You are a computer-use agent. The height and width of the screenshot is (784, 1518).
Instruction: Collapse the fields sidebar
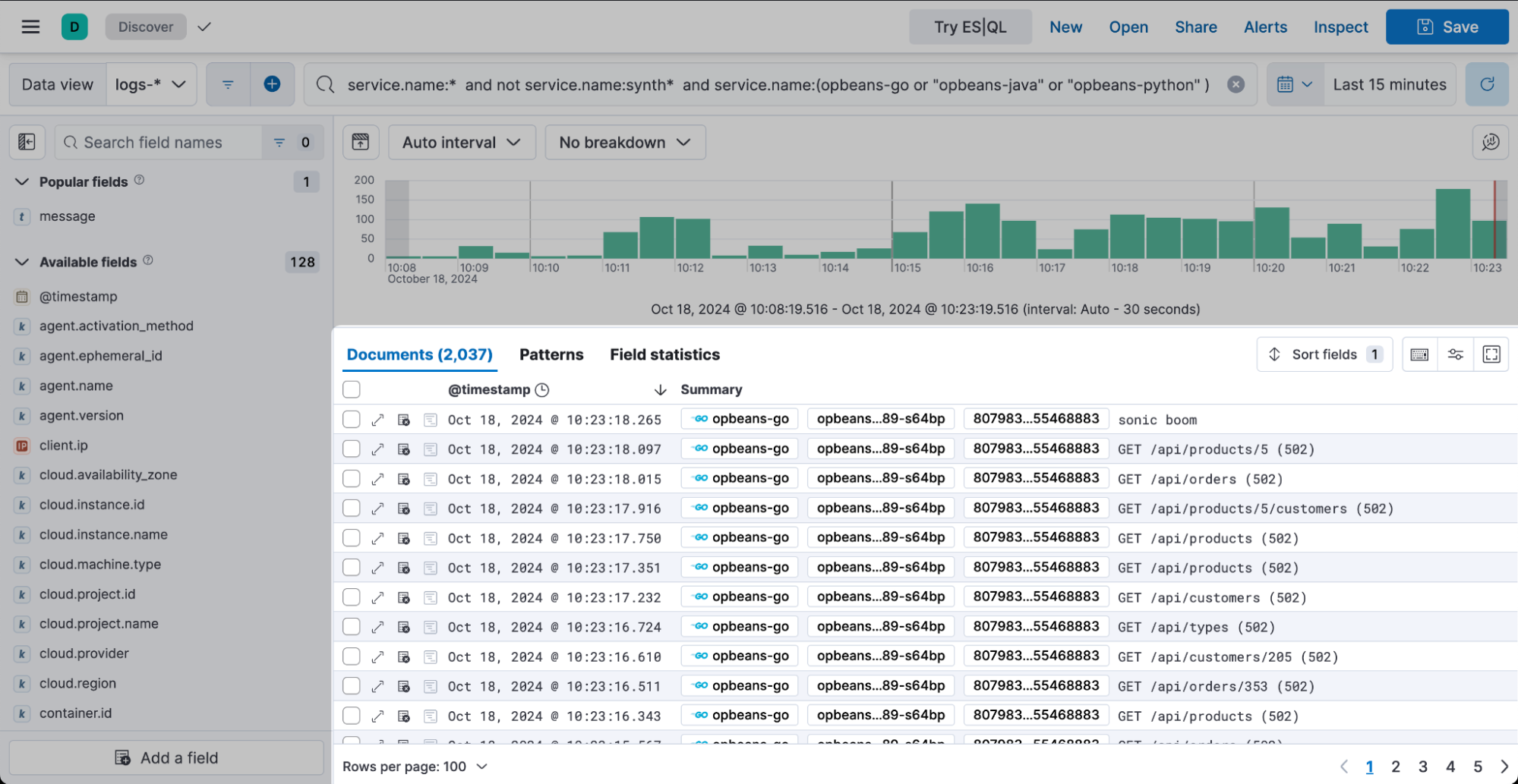tap(27, 143)
